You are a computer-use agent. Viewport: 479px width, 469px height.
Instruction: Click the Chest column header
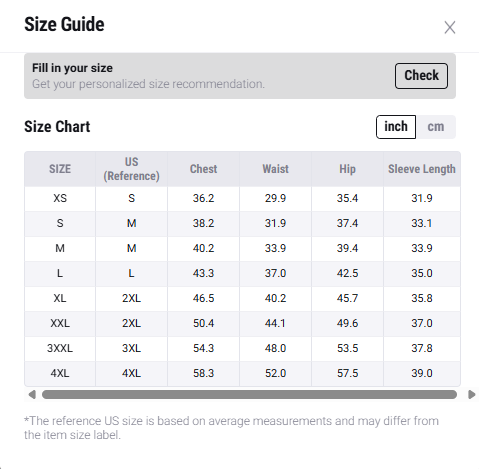203,169
